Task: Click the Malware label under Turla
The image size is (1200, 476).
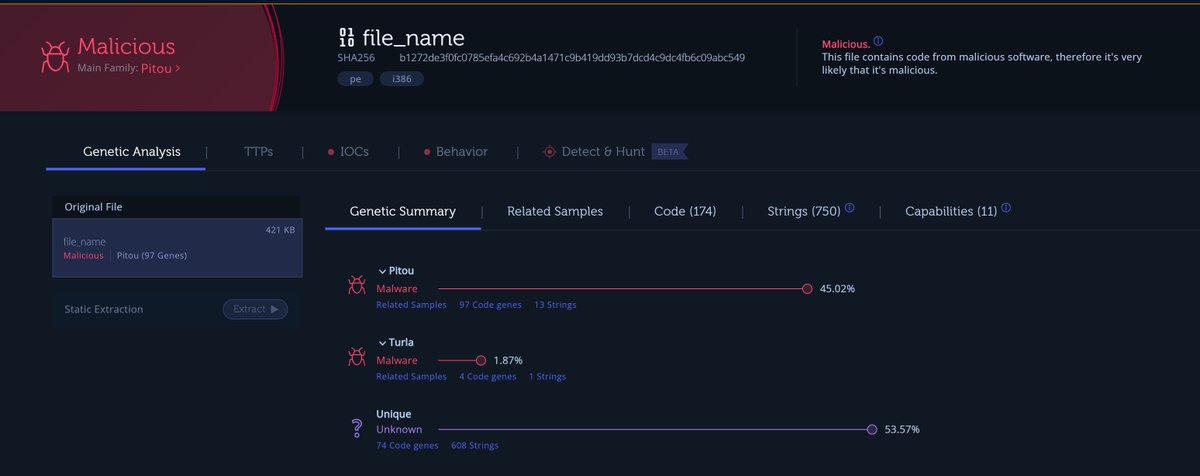Action: click(397, 360)
